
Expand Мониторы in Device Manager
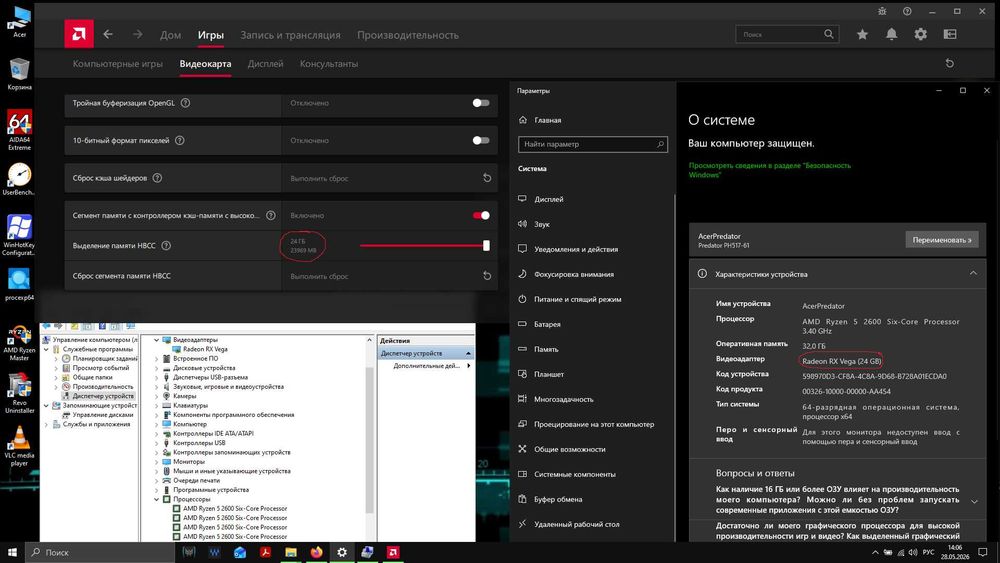click(156, 462)
